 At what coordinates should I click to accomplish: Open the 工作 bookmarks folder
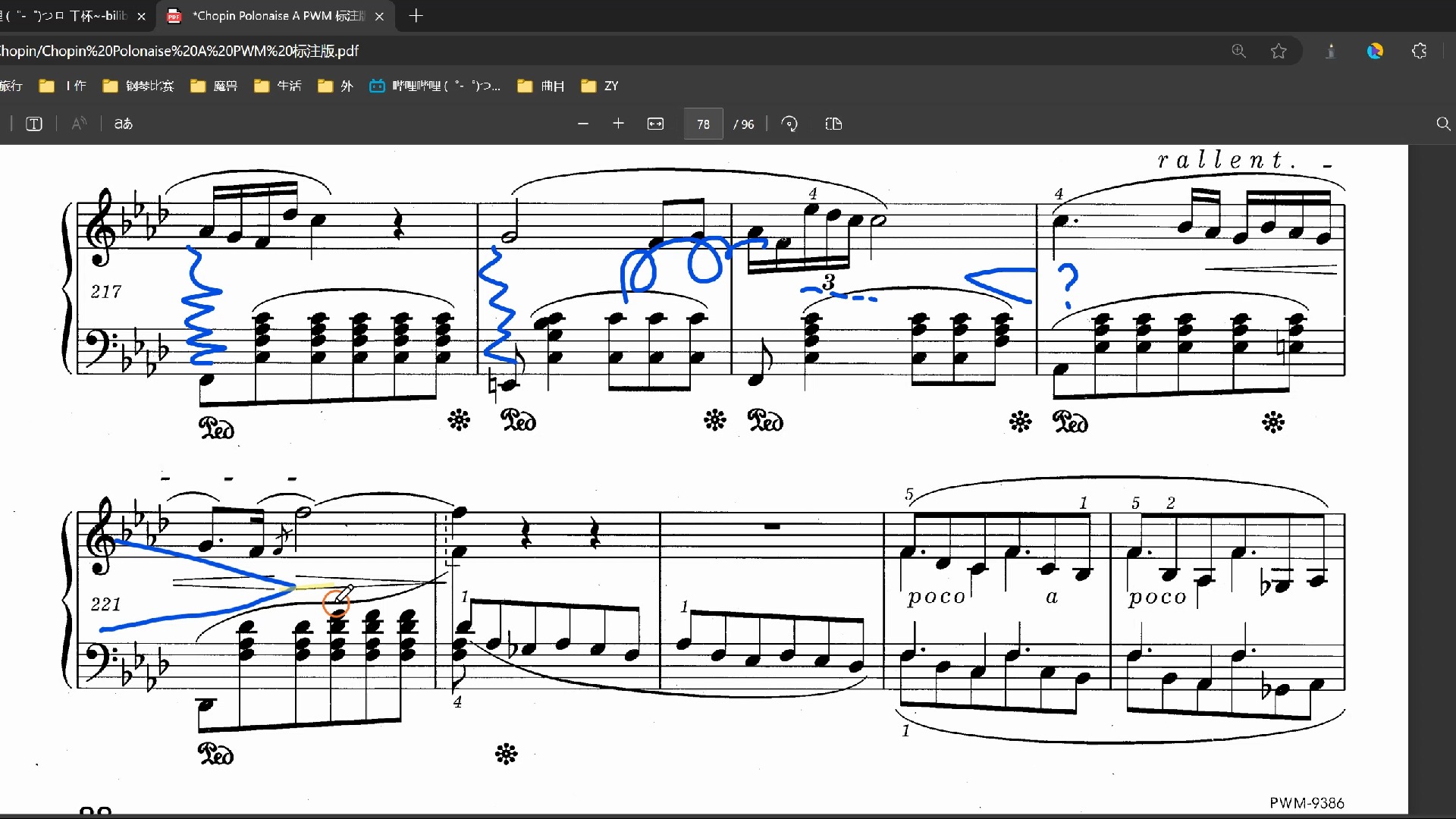click(x=63, y=86)
